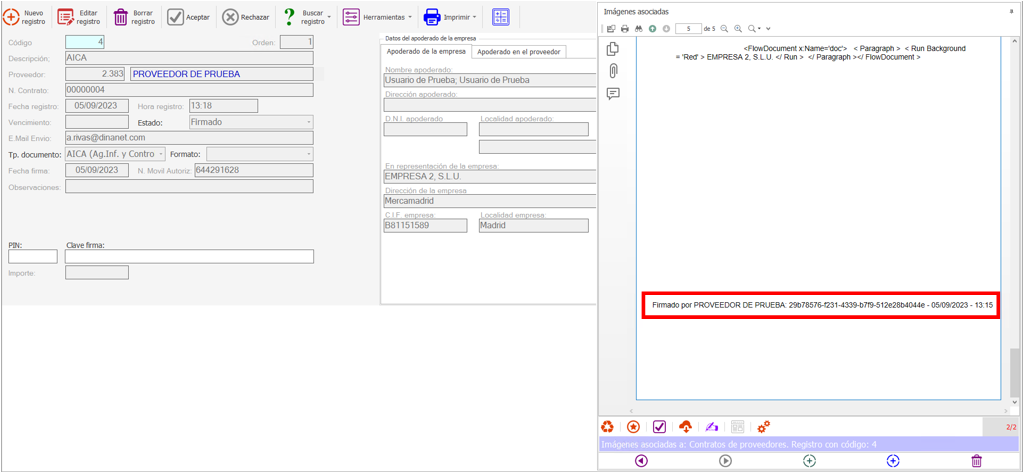Image resolution: width=1023 pixels, height=473 pixels.
Task: Open the attachments paperclip panel
Action: (613, 71)
